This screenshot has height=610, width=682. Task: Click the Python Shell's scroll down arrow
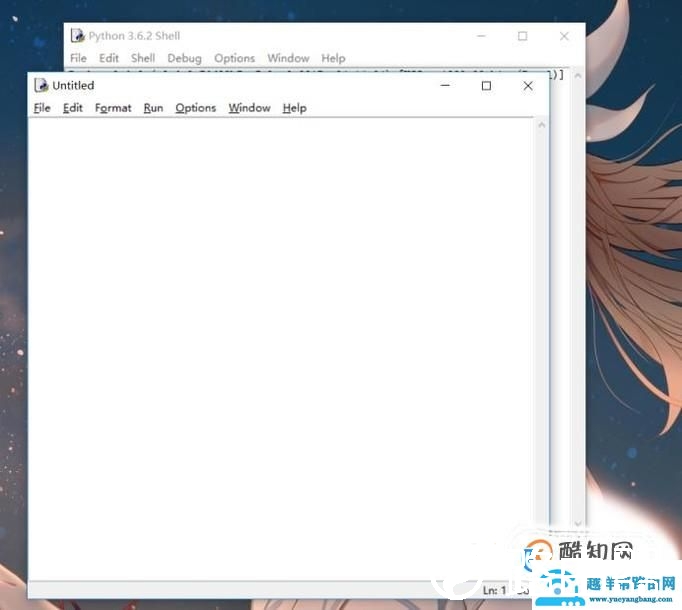click(x=578, y=523)
